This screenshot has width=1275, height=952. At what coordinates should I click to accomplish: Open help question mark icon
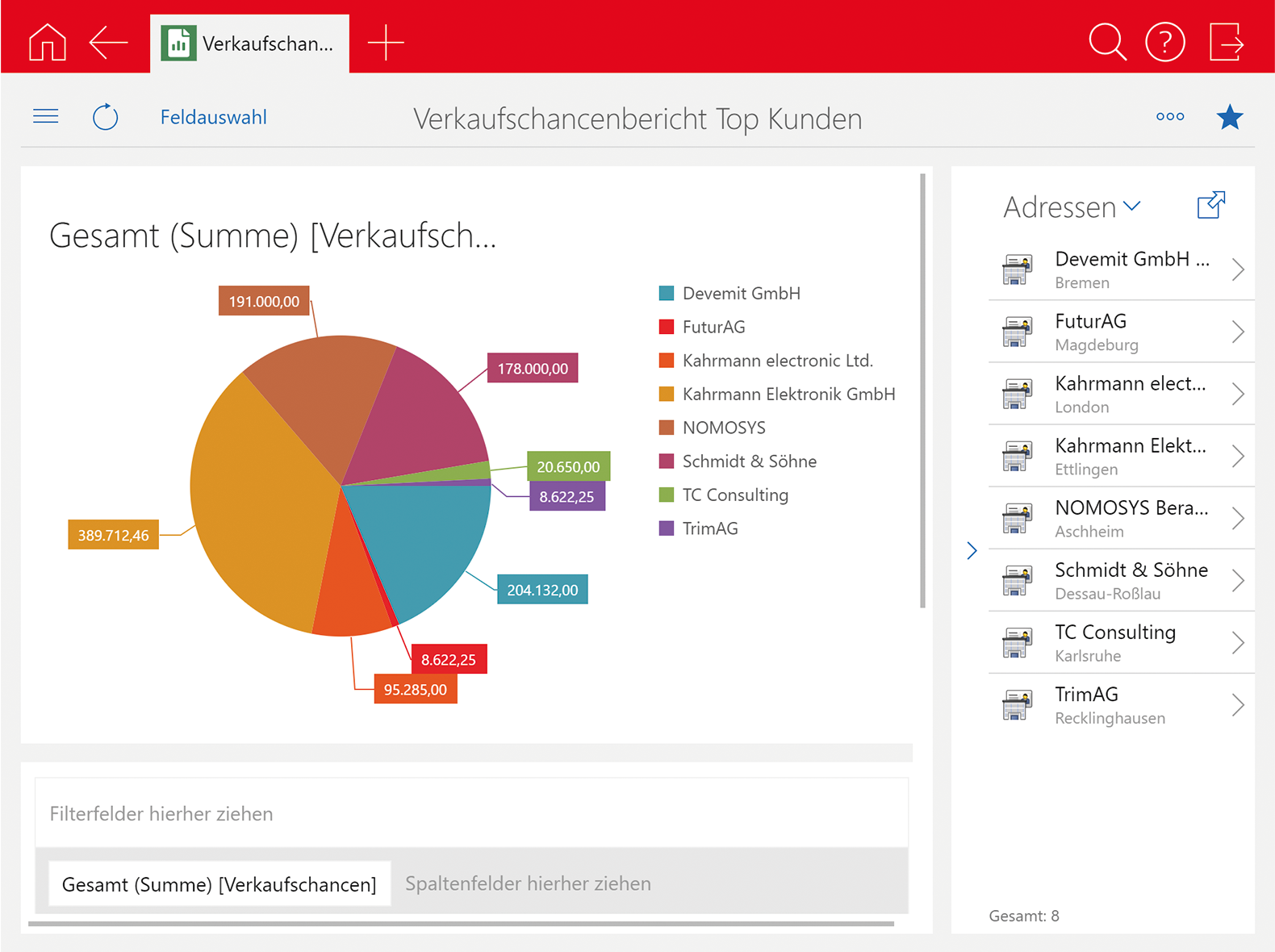(1164, 42)
